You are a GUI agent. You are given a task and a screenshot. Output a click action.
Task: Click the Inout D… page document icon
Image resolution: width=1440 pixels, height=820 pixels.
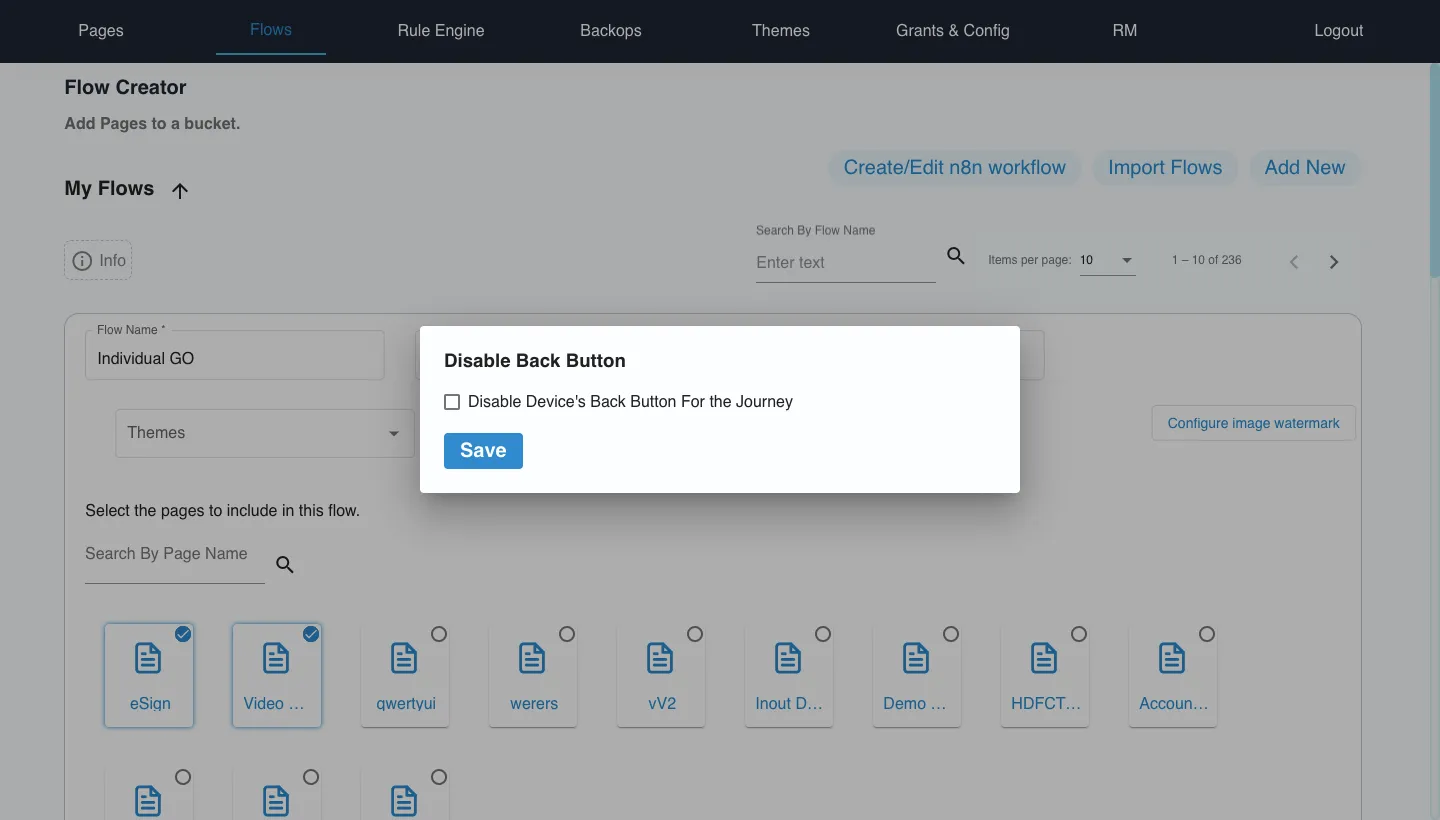(x=788, y=658)
